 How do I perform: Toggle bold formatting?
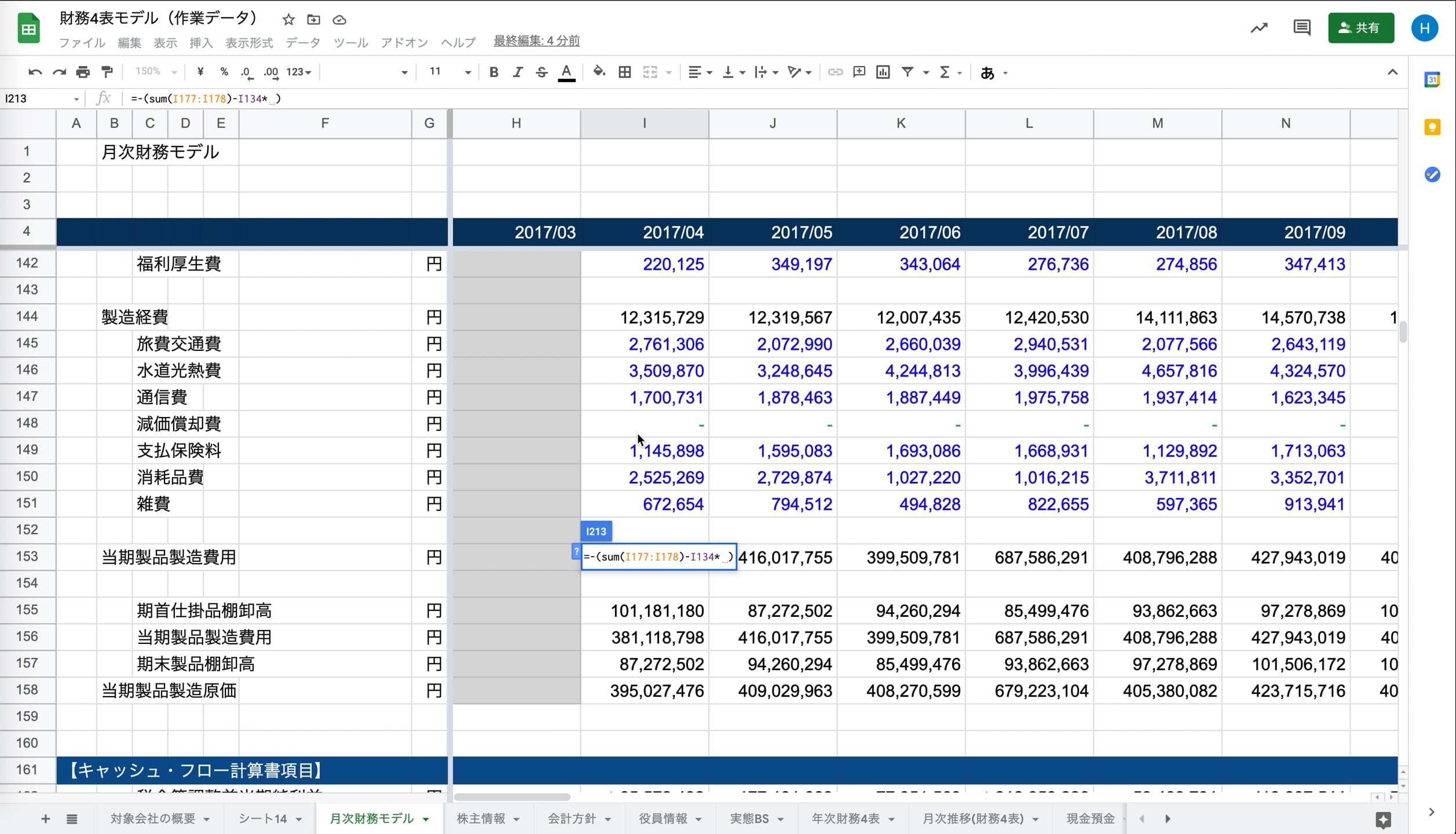coord(493,72)
